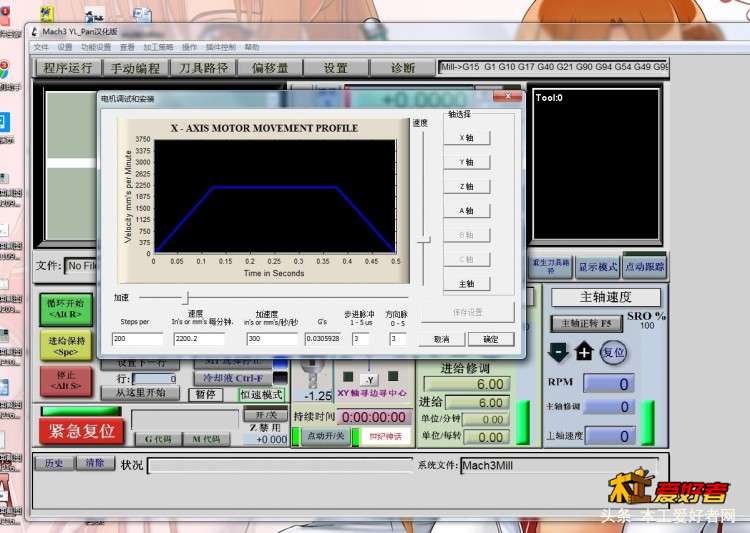
Task: Click the Steps per input field
Action: coord(138,339)
